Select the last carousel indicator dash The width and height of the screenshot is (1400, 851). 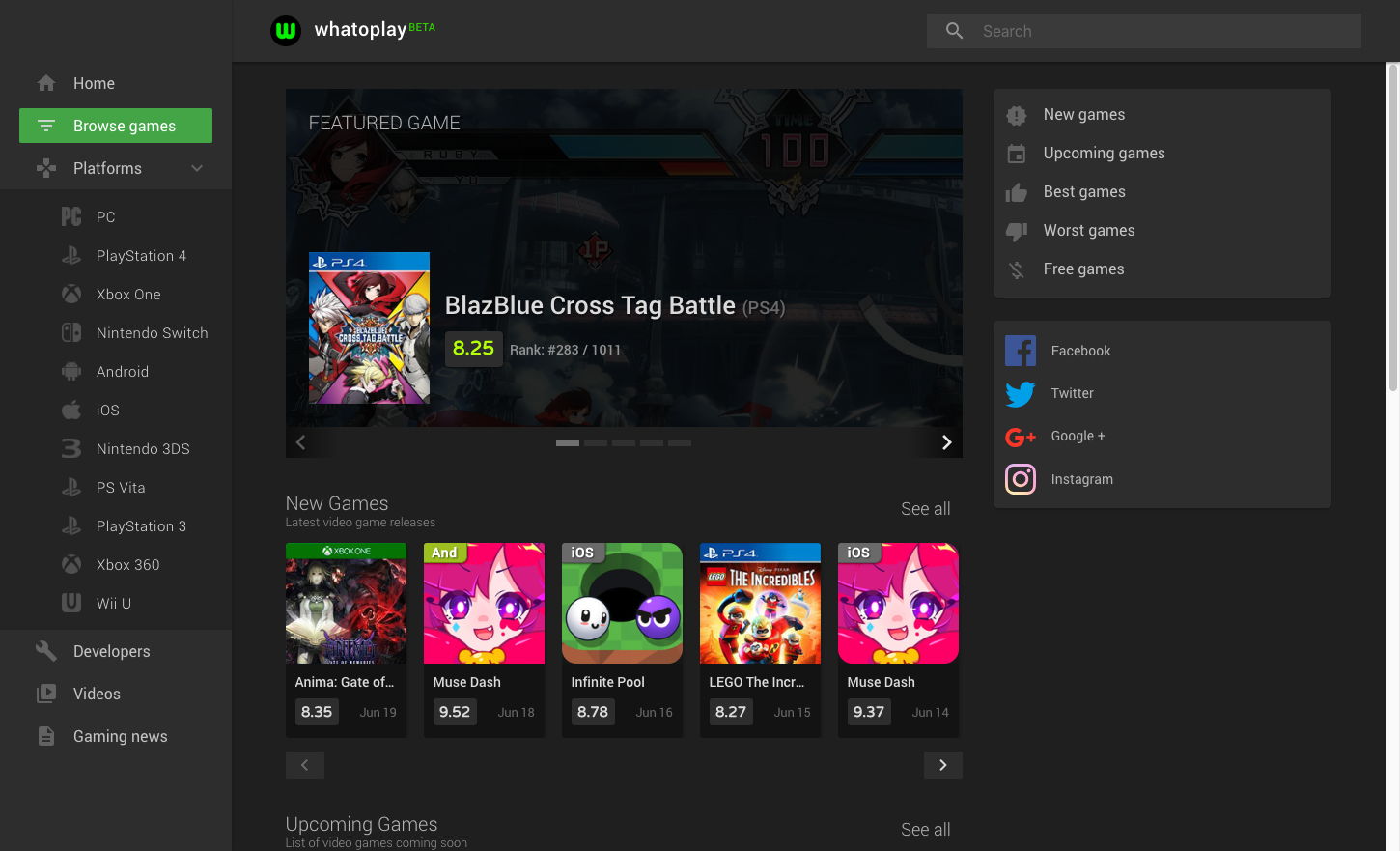coord(680,443)
